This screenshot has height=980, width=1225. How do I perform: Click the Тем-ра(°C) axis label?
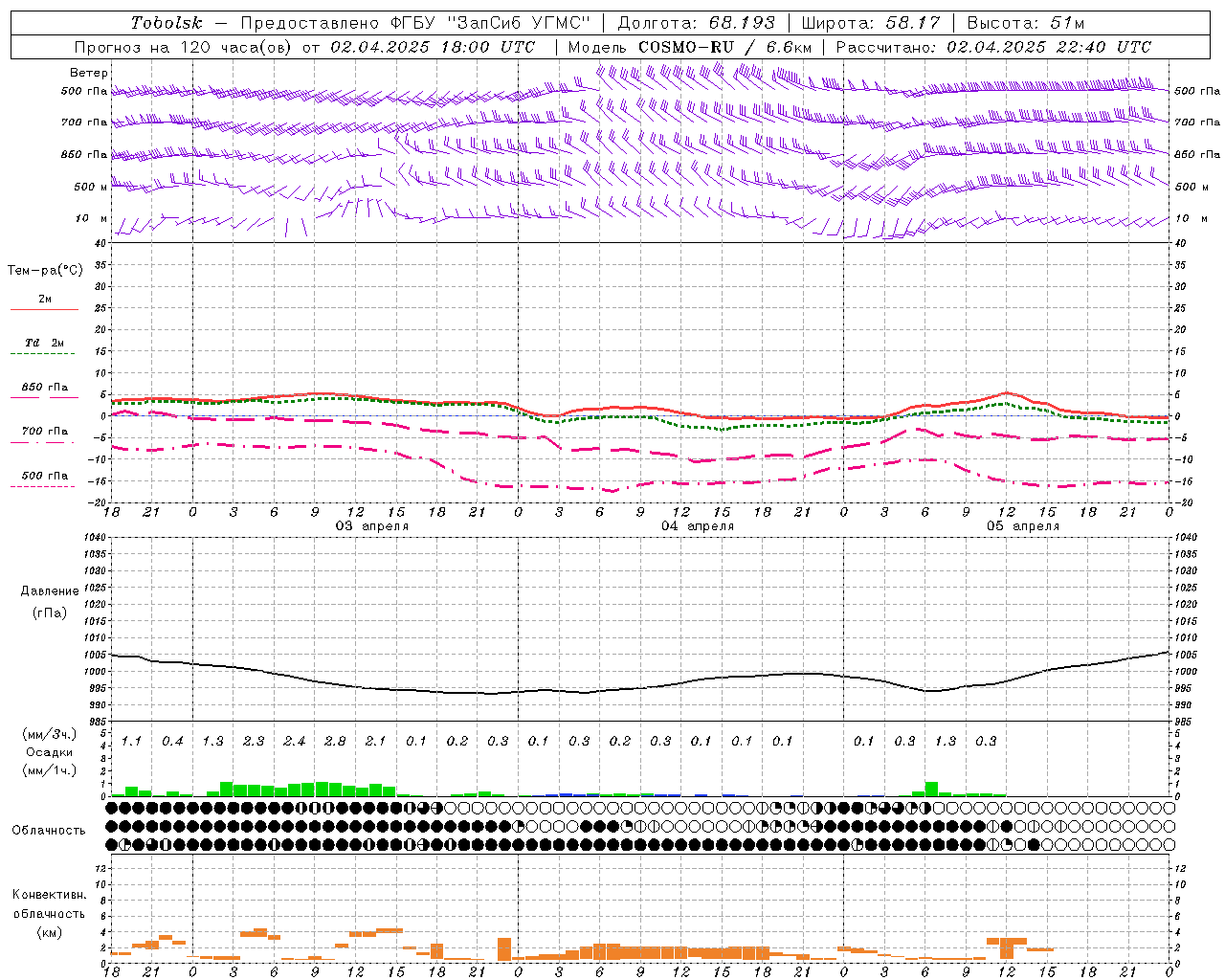45,271
